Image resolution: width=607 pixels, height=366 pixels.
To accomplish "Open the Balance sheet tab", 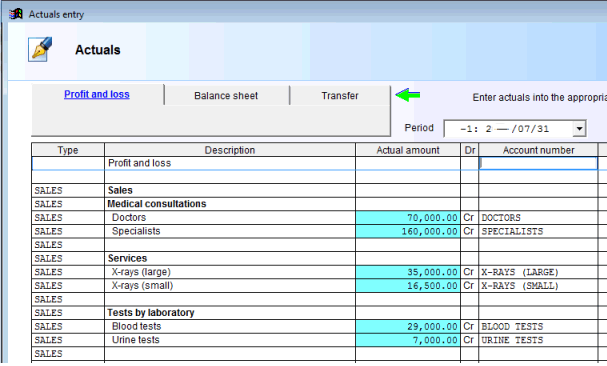I will [x=226, y=96].
